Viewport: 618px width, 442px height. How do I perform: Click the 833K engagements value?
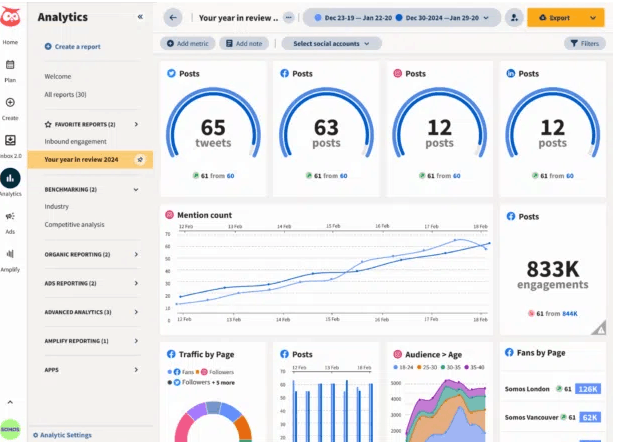(x=553, y=270)
